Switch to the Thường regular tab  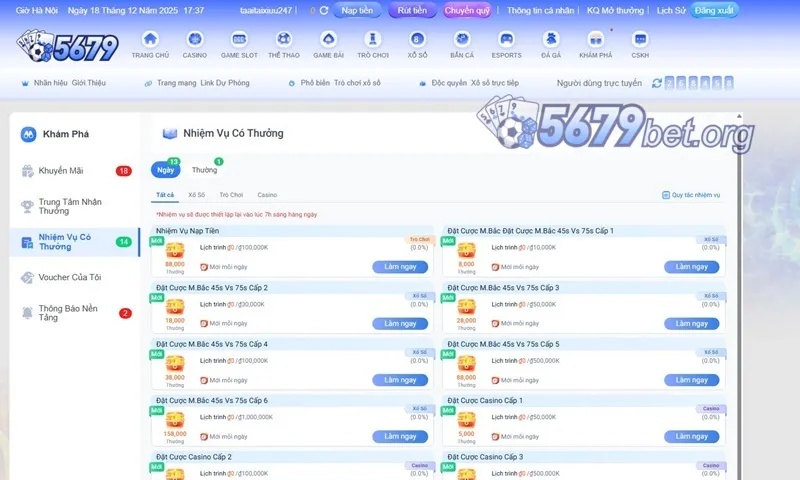click(205, 170)
